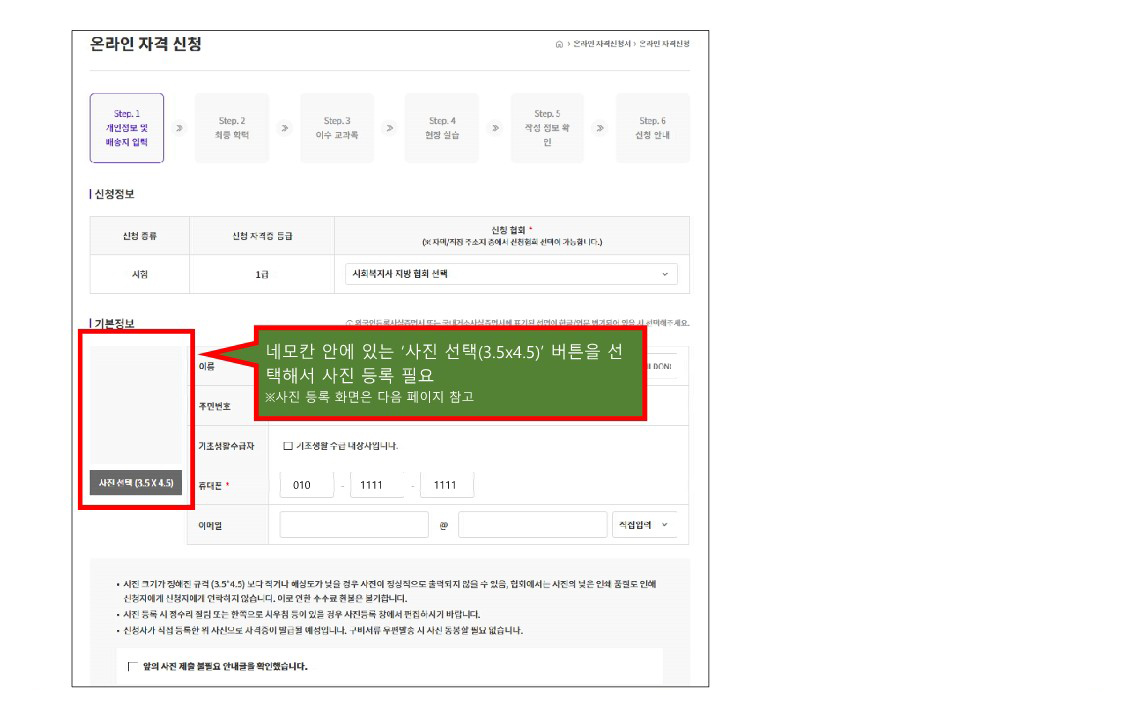
Task: Open the '온라인 자격신청서' breadcrumb link
Action: point(602,44)
